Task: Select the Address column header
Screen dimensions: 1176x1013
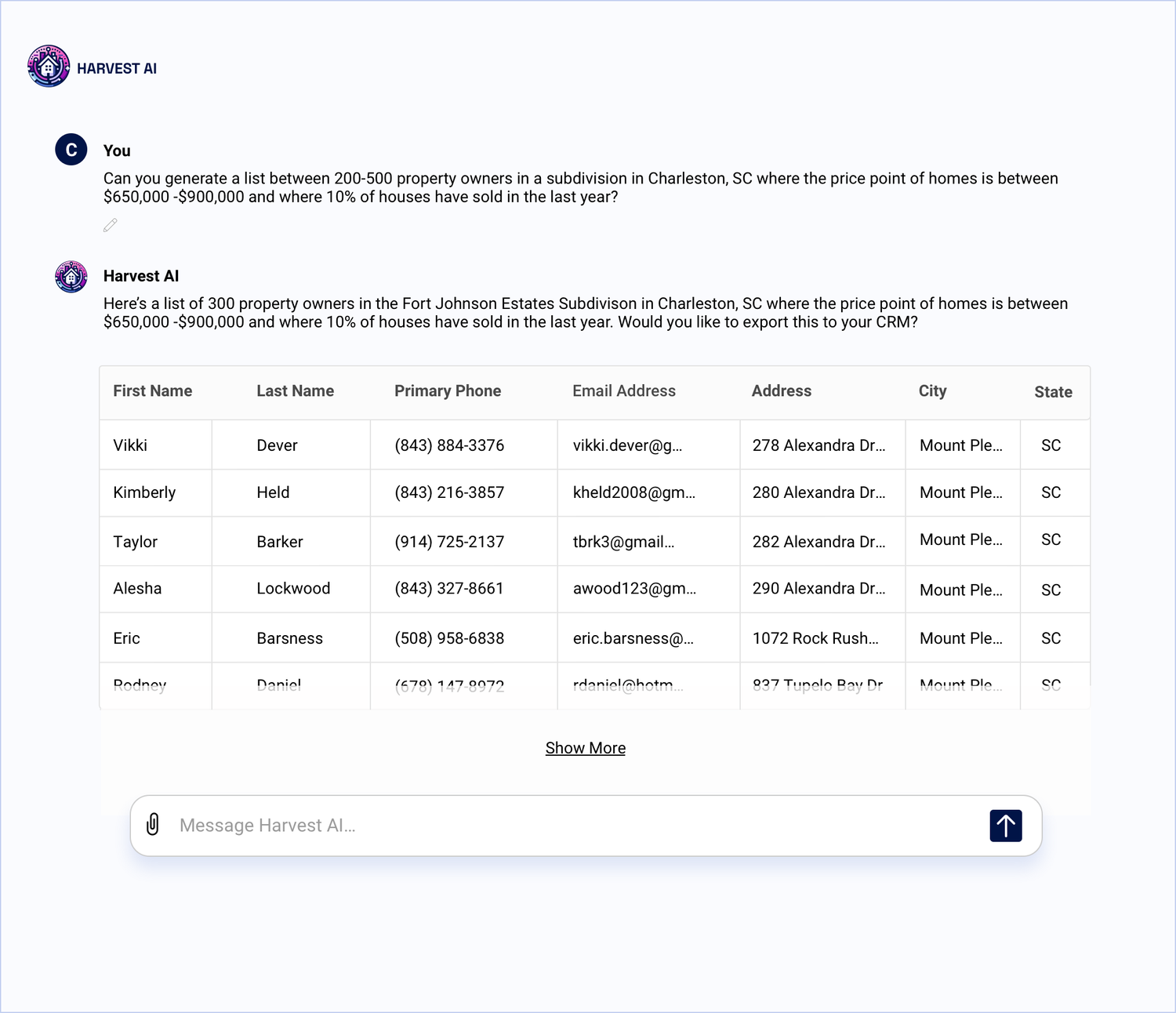Action: 782,390
